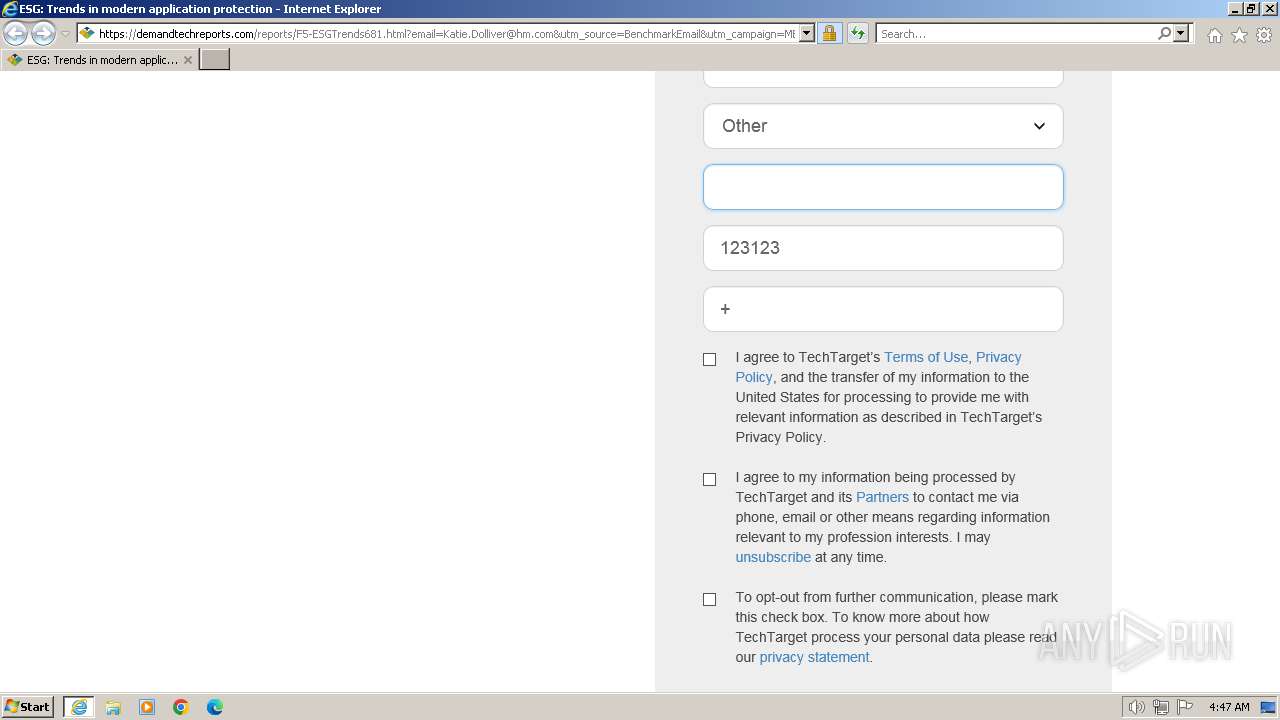Viewport: 1280px width, 720px height.
Task: Open the Privacy Policy link
Action: (998, 357)
